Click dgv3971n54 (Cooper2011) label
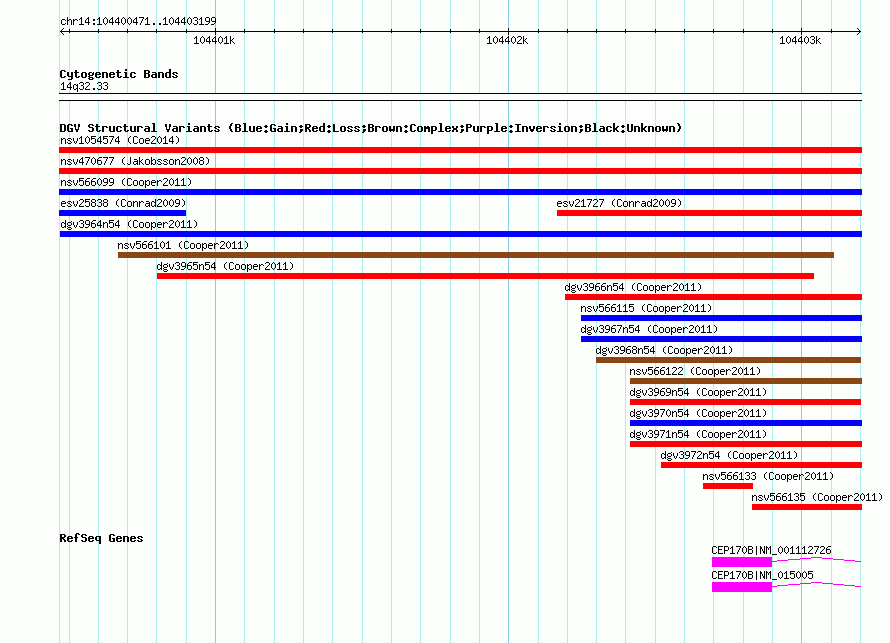Screen dimensions: 890x643 tap(698, 434)
